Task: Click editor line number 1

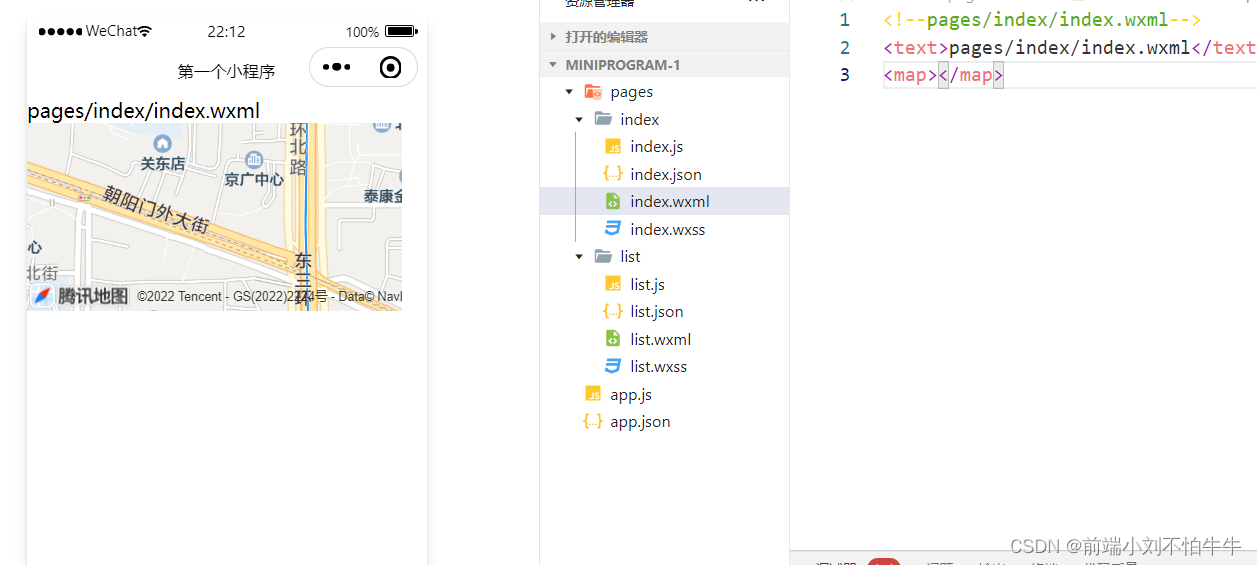Action: [x=845, y=20]
